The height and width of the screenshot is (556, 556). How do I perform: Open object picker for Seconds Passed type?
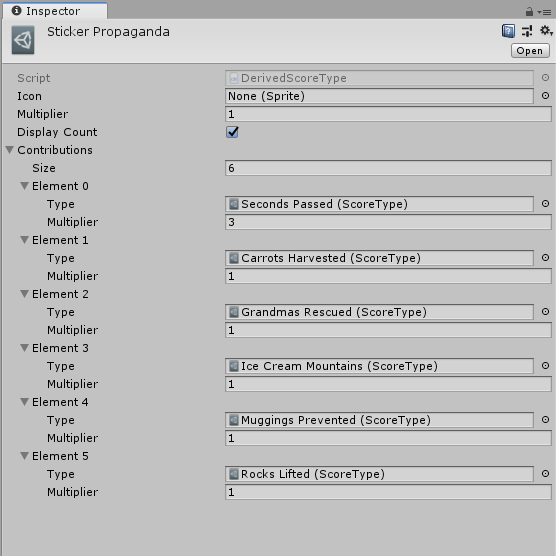[x=545, y=204]
